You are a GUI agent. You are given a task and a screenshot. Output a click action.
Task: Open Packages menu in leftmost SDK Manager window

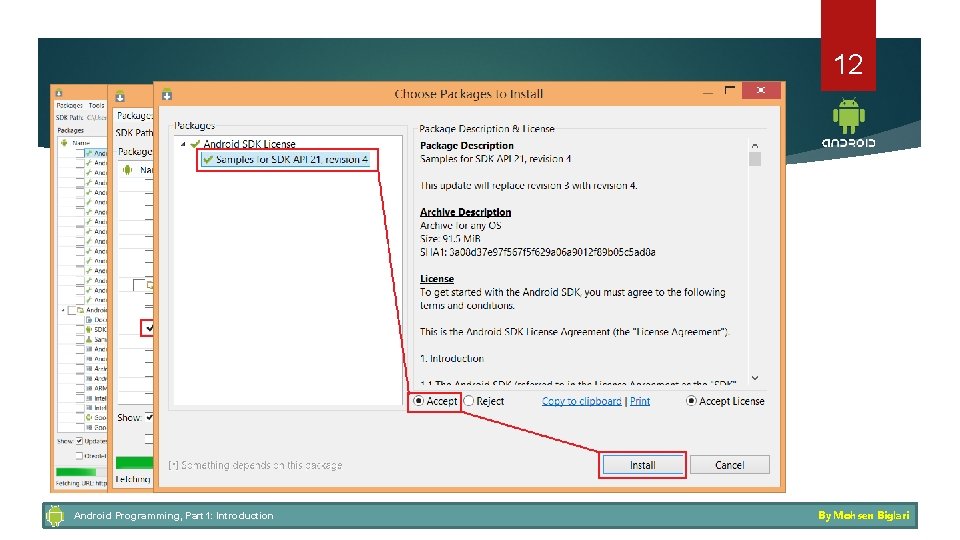(69, 105)
